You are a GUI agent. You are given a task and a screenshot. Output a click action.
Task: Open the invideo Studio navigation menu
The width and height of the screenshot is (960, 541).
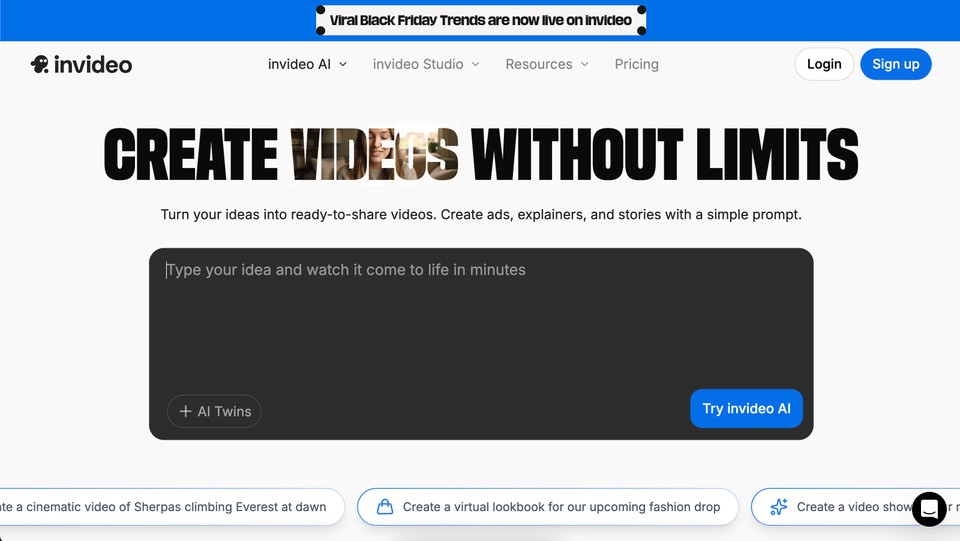418,64
